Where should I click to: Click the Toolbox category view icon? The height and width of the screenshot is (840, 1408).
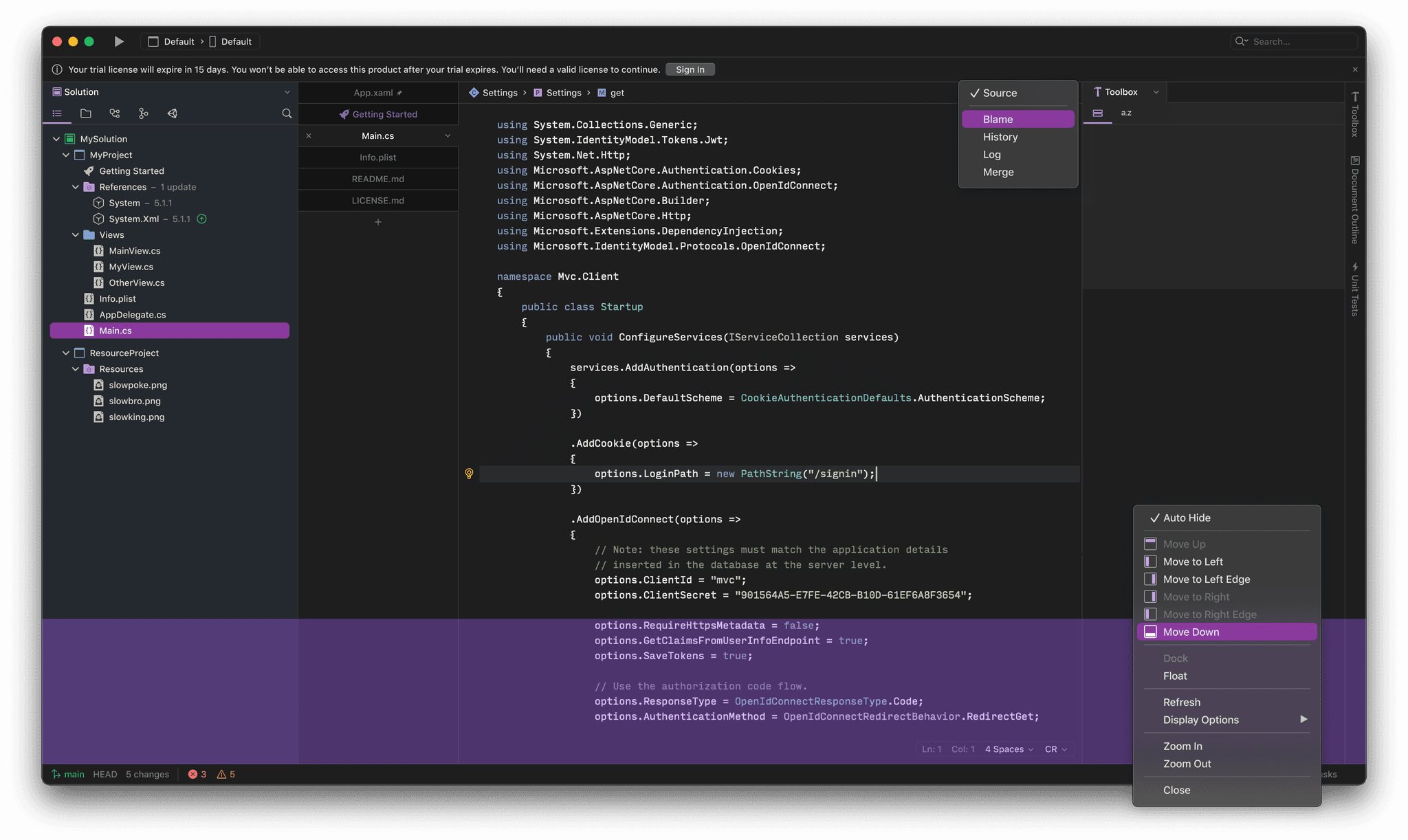pos(1098,113)
